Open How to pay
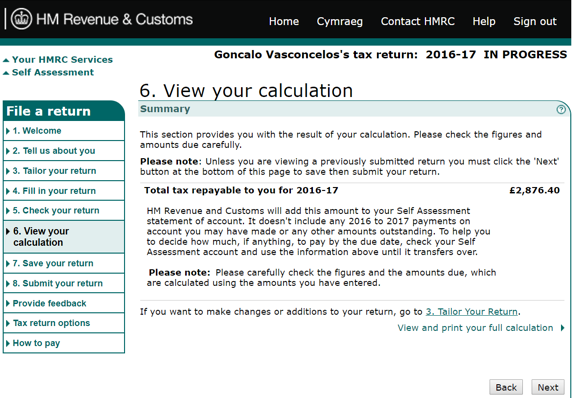The image size is (574, 398). [x=64, y=343]
